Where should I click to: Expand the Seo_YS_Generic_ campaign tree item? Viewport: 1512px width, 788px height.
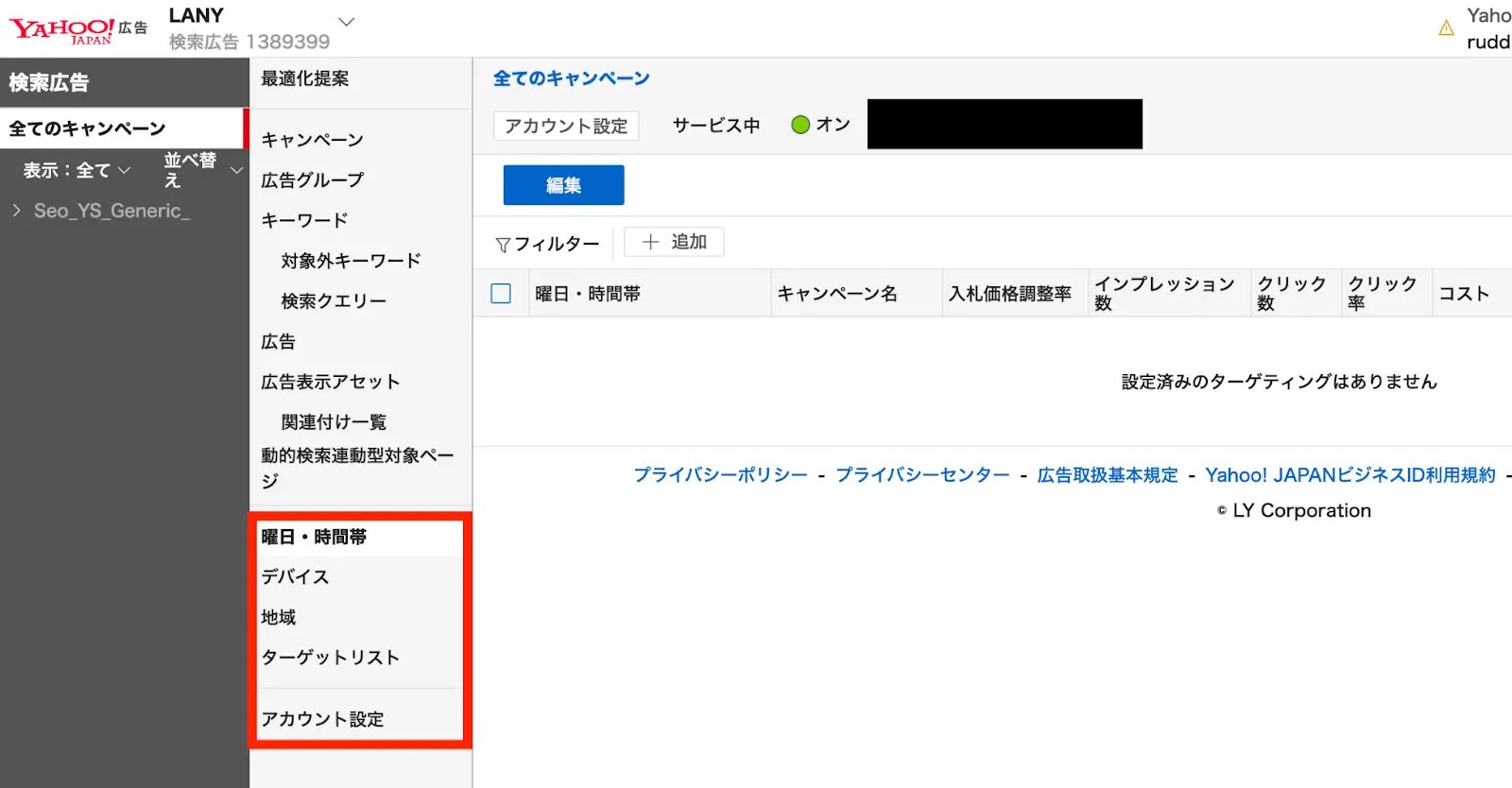(x=17, y=211)
